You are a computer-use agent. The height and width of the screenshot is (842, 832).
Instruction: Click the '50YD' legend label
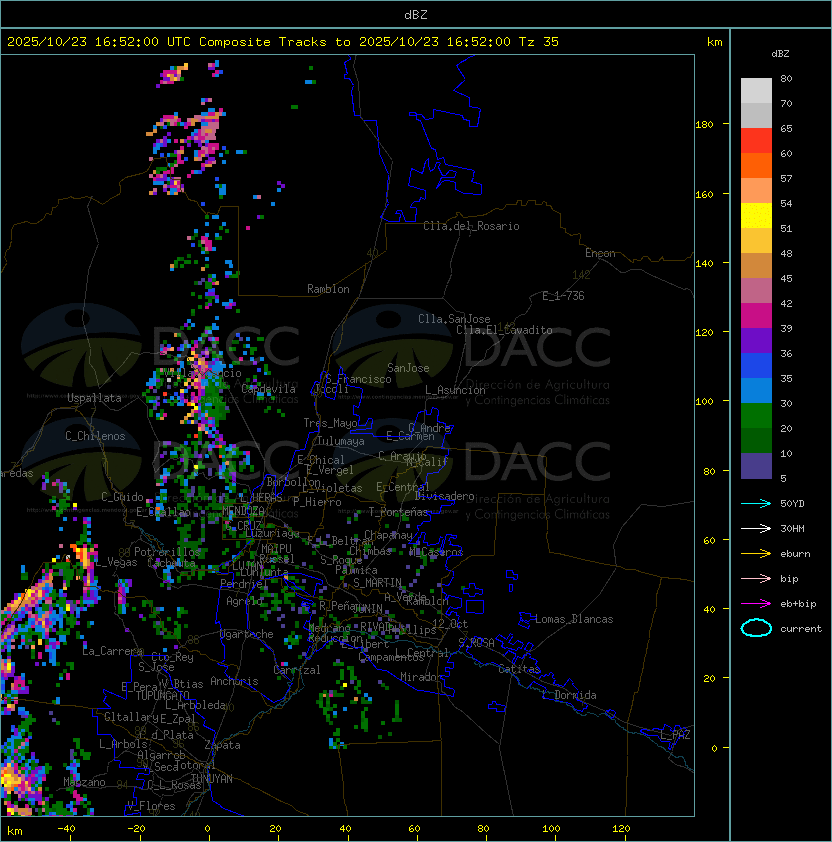pos(792,503)
